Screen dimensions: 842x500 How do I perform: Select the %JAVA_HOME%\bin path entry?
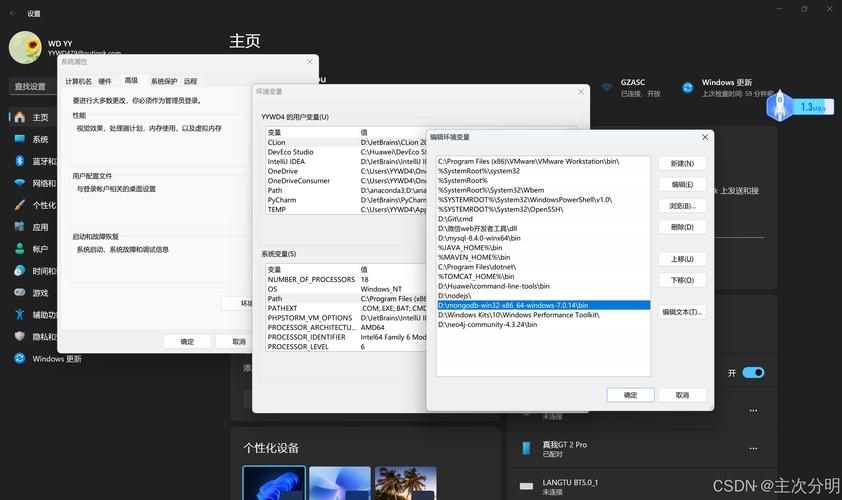[x=543, y=248]
